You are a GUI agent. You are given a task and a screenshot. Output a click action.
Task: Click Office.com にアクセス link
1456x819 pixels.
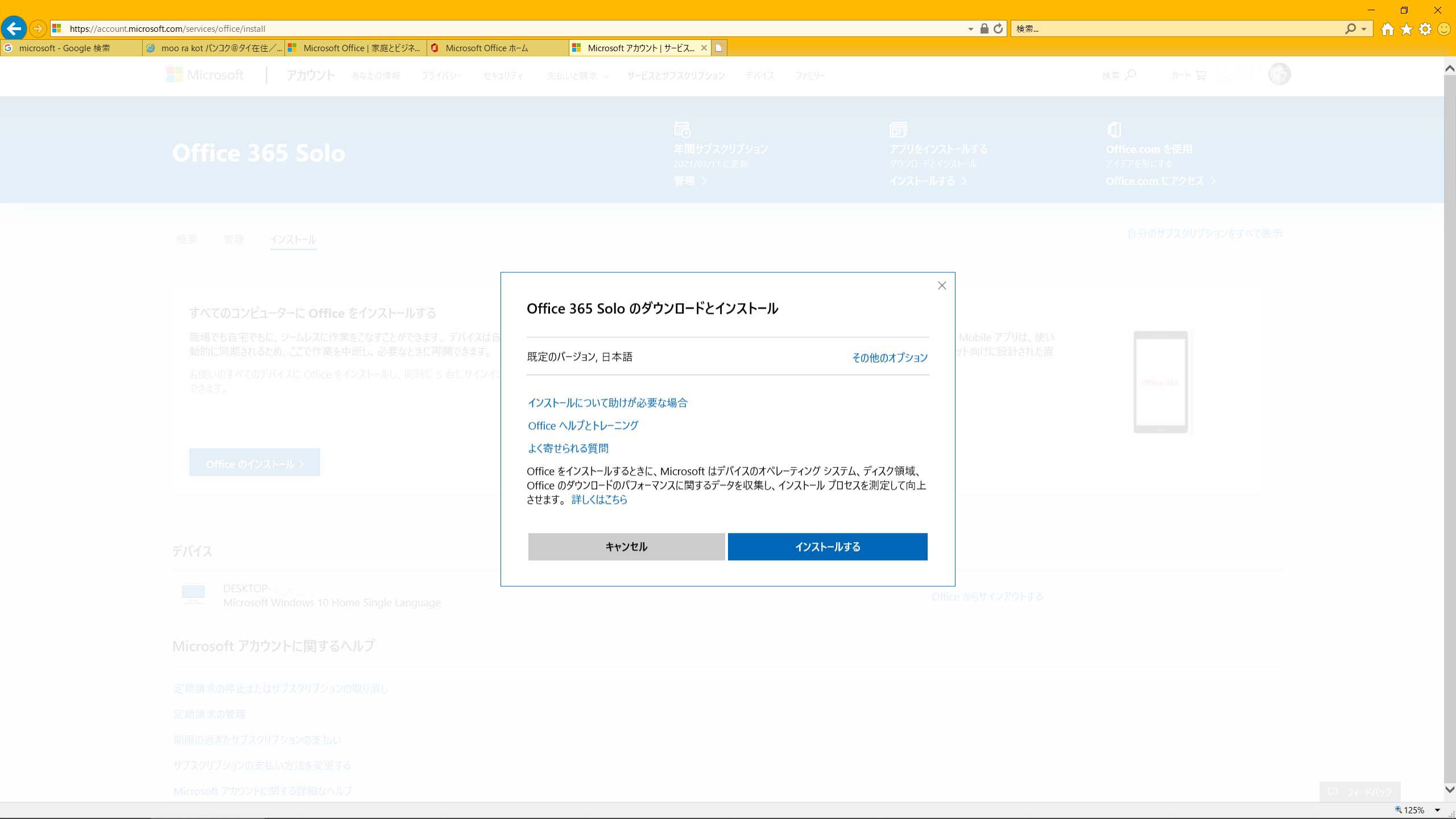point(1160,181)
